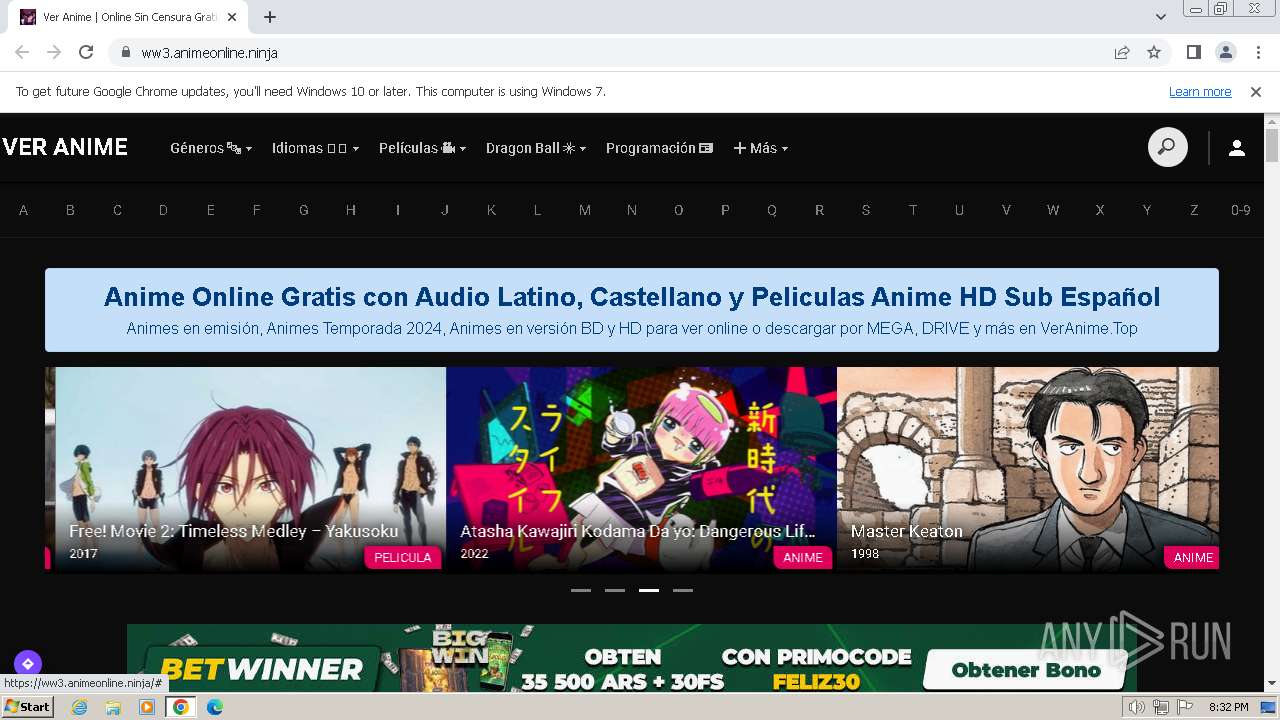This screenshot has width=1280, height=720.
Task: Open the Chrome profile avatar
Action: [x=1225, y=52]
